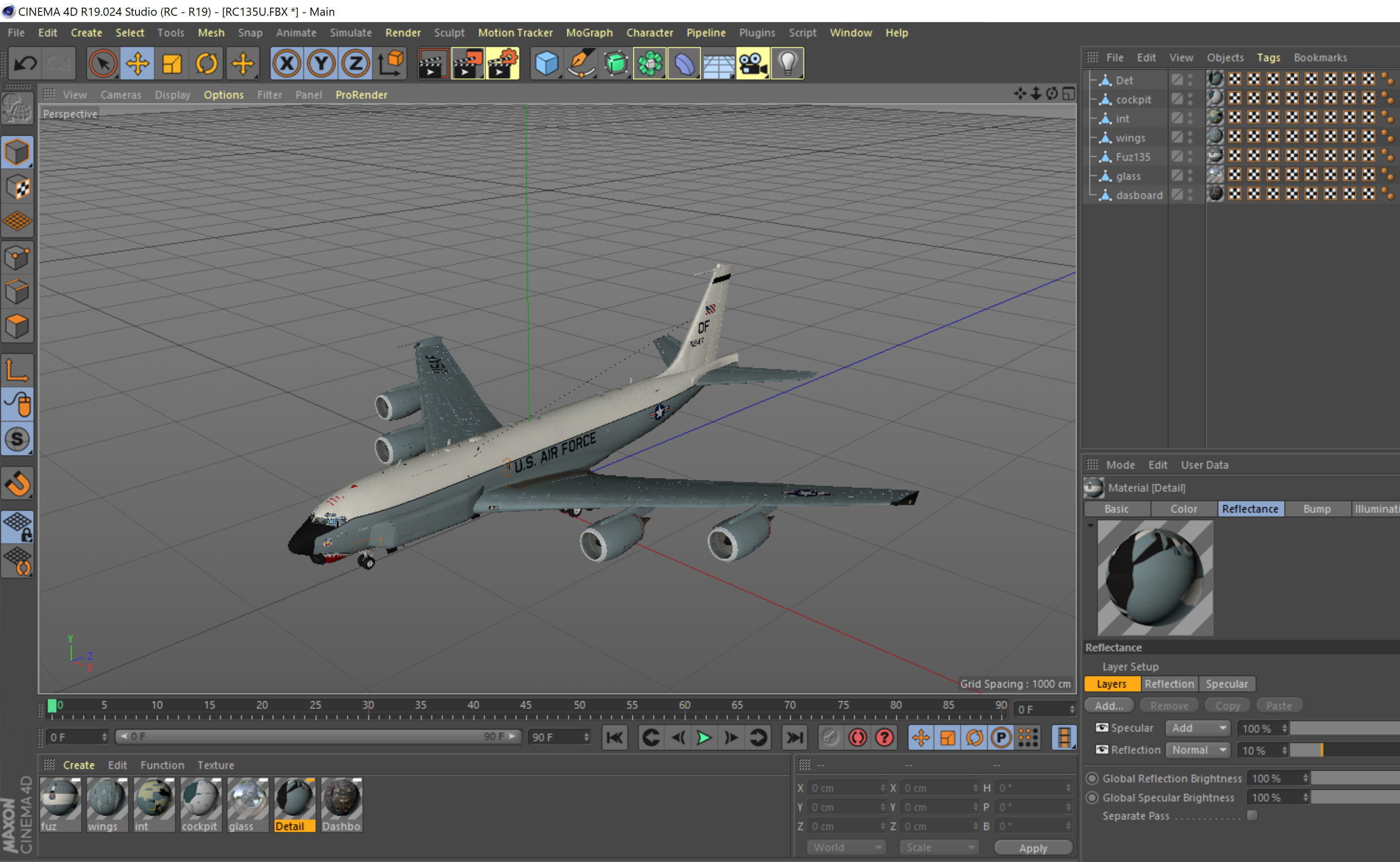Open Object Manager Tags menu
The image size is (1400, 862).
pos(1268,57)
